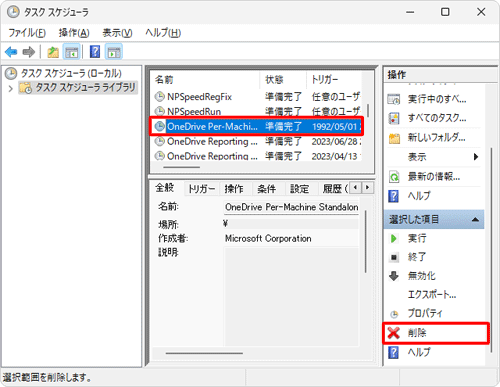Click the clock icon of NPSpeedRun
The height and width of the screenshot is (387, 500).
pos(160,111)
